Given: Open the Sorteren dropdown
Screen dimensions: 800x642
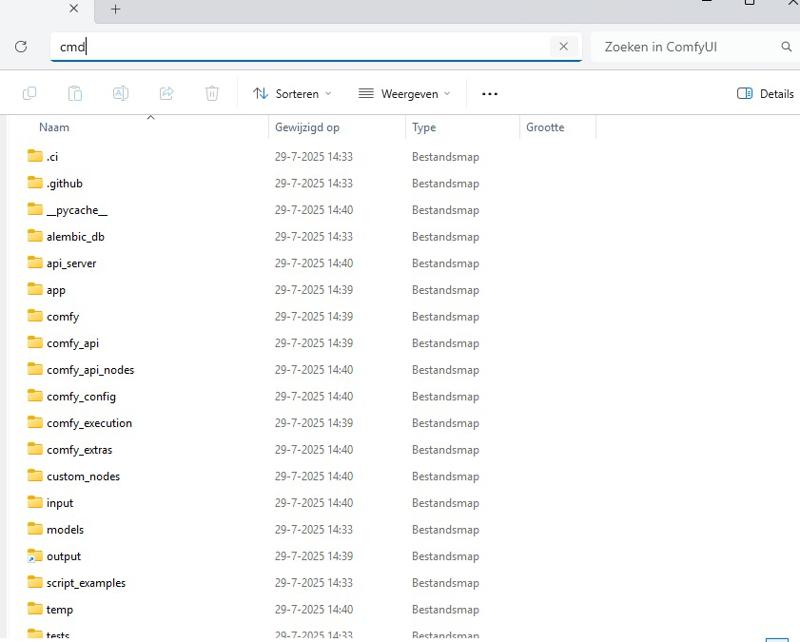Looking at the screenshot, I should coord(292,94).
